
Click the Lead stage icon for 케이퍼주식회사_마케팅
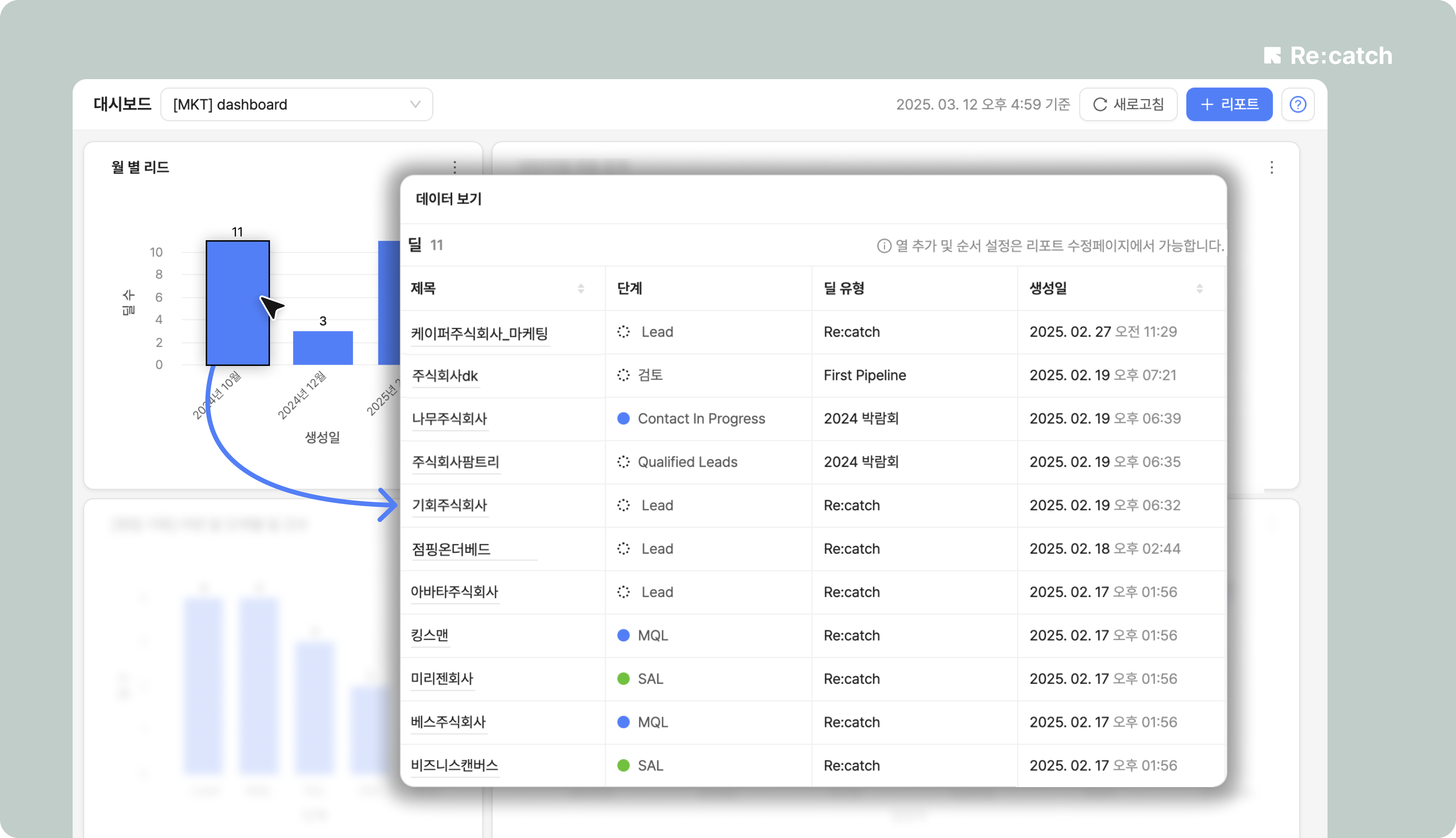(x=623, y=331)
